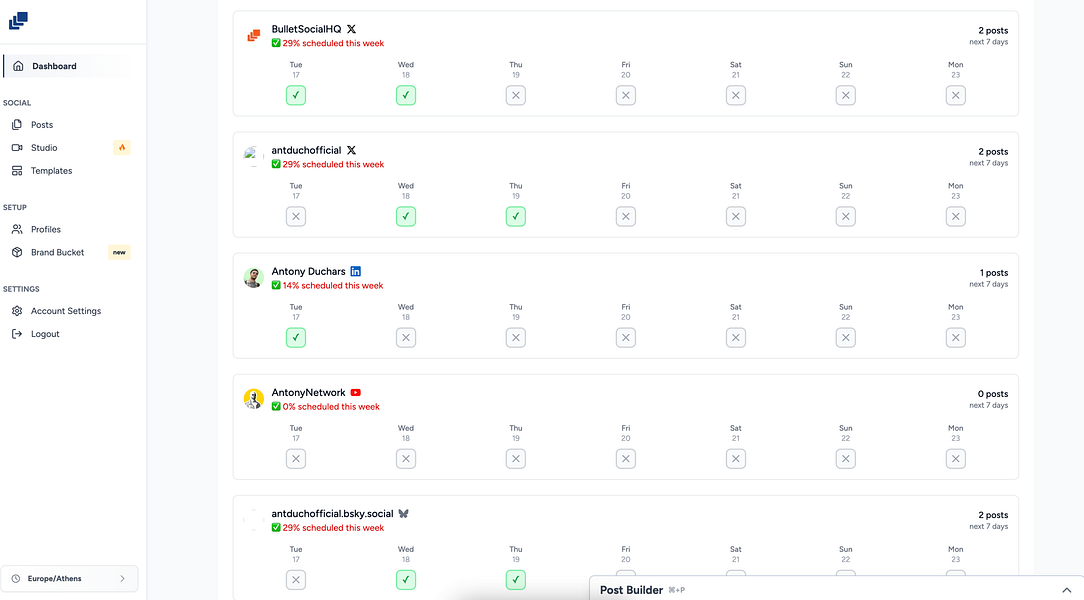Viewport: 1084px width, 600px height.
Task: Open the Studio video icon
Action: tap(17, 148)
